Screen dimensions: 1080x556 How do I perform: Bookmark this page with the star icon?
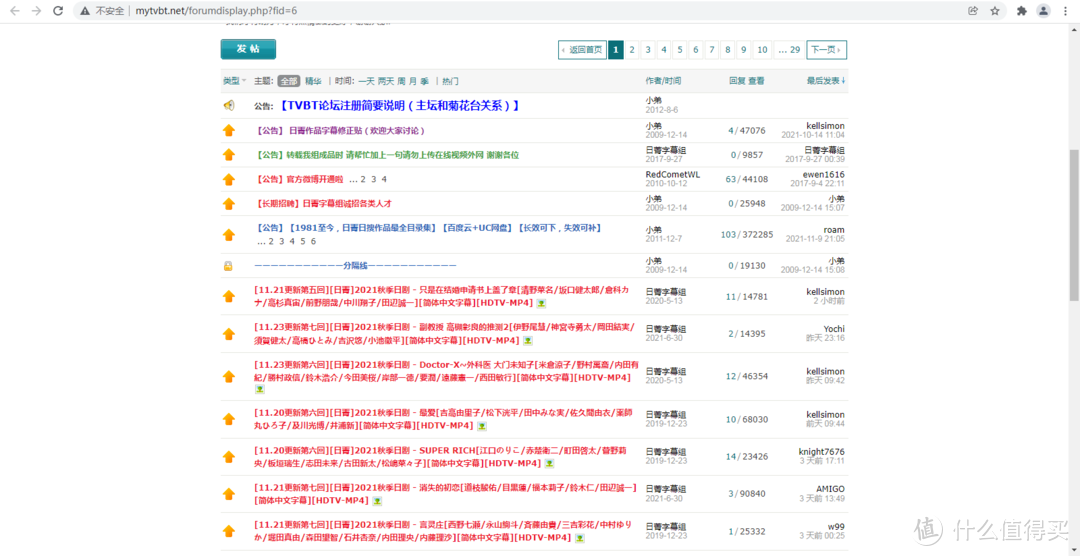(x=995, y=11)
